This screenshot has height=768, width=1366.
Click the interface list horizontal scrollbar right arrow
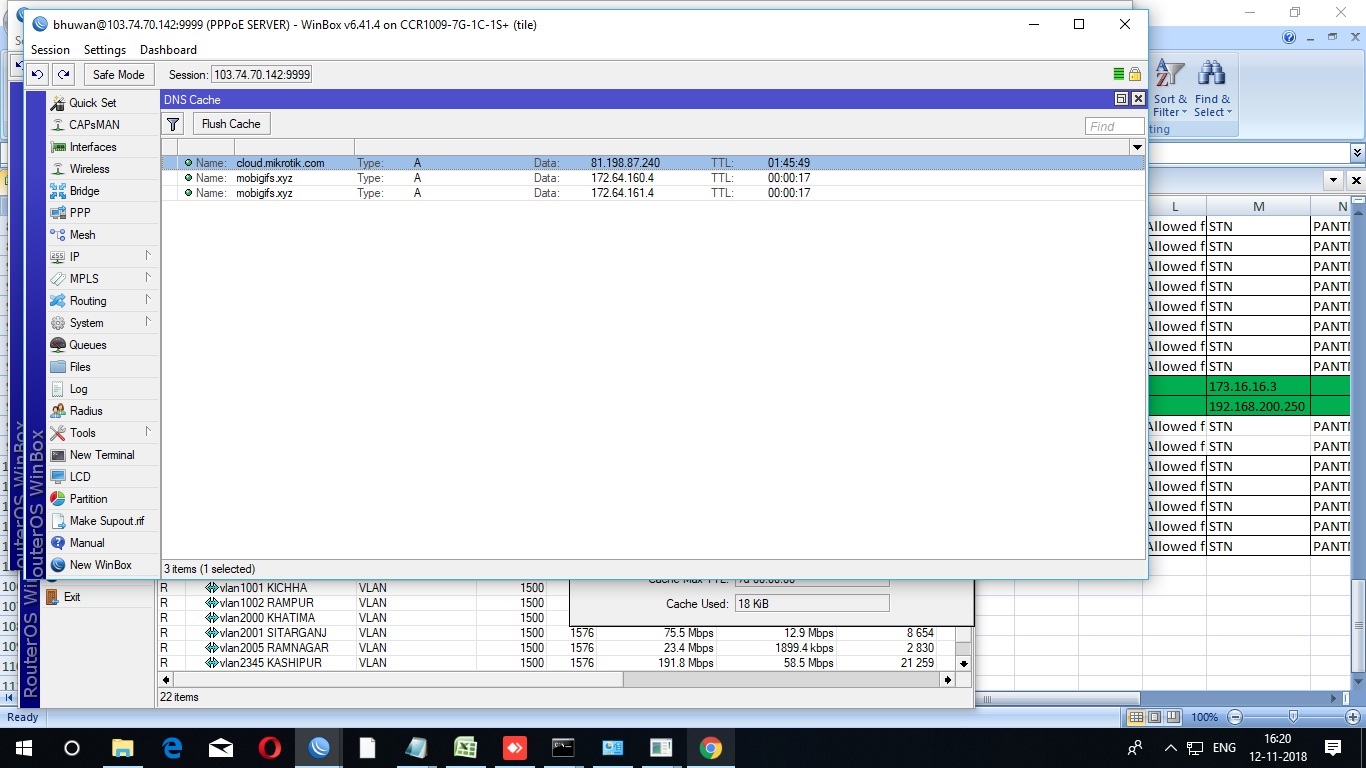pos(947,680)
